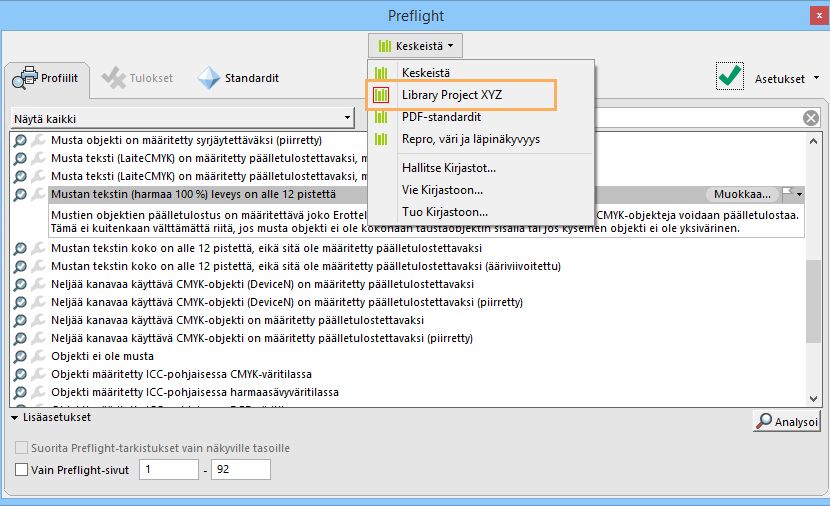Click the end page field containing 92
Image resolution: width=830 pixels, height=506 pixels.
(241, 469)
